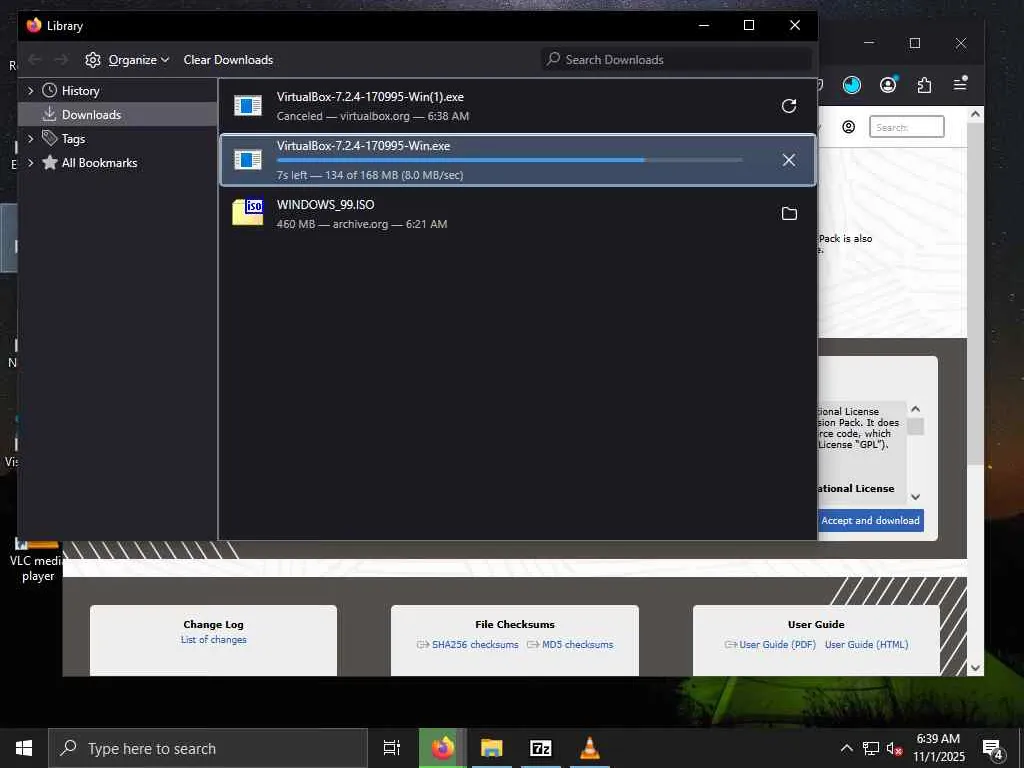Open VLC media player from taskbar
Screen dimensions: 1024x768
(x=590, y=748)
